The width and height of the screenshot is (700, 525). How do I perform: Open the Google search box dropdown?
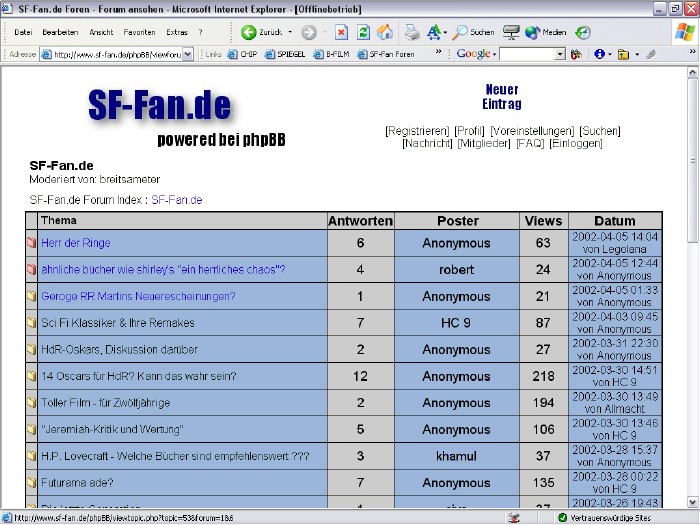tap(559, 54)
